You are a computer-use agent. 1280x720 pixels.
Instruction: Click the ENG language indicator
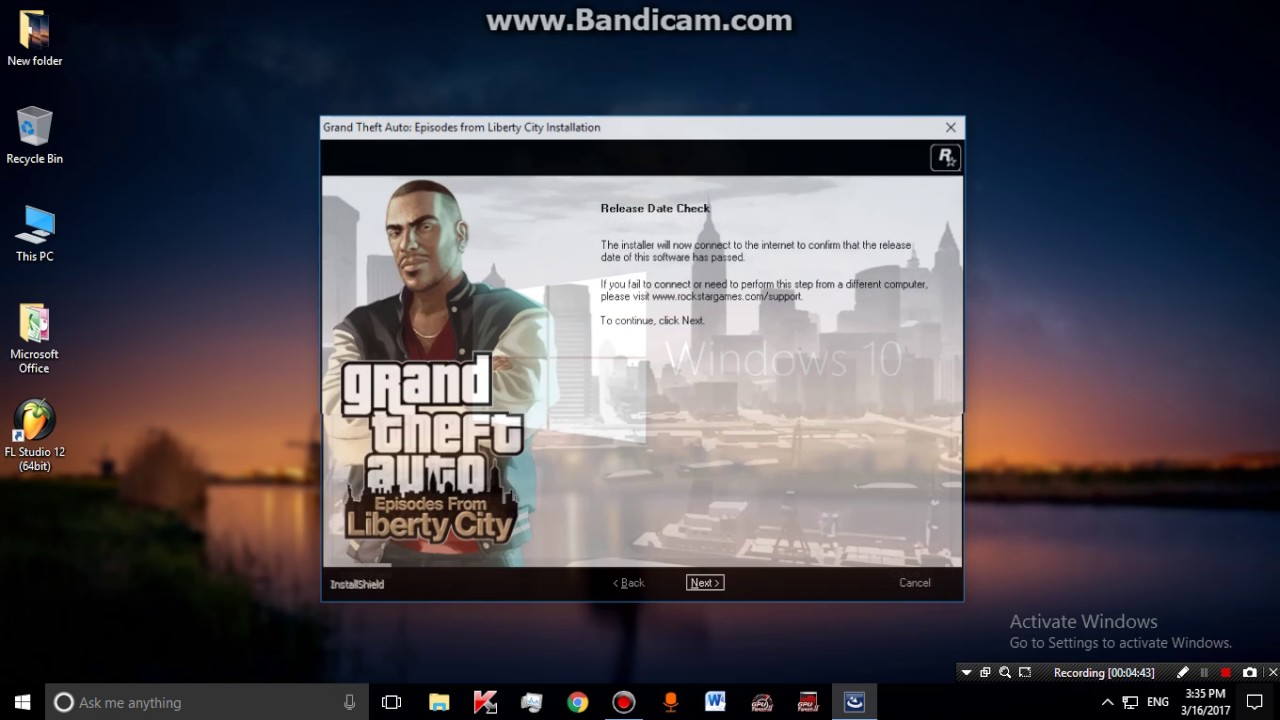1158,702
